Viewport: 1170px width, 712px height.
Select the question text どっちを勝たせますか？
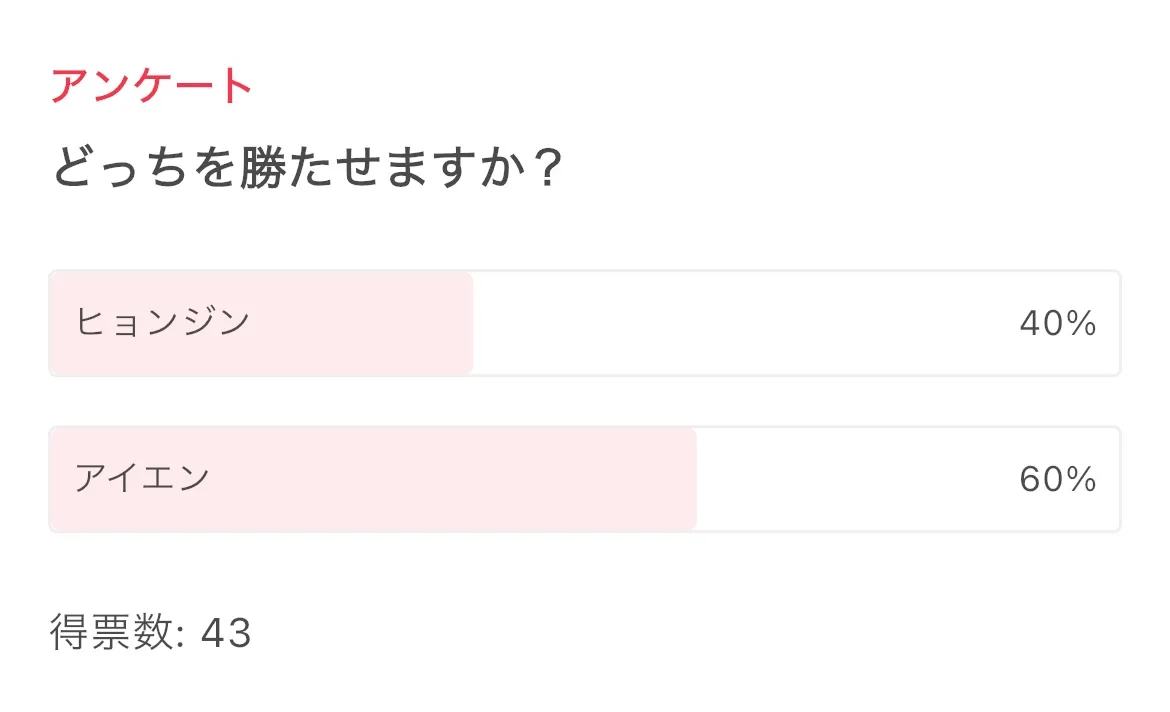[308, 170]
